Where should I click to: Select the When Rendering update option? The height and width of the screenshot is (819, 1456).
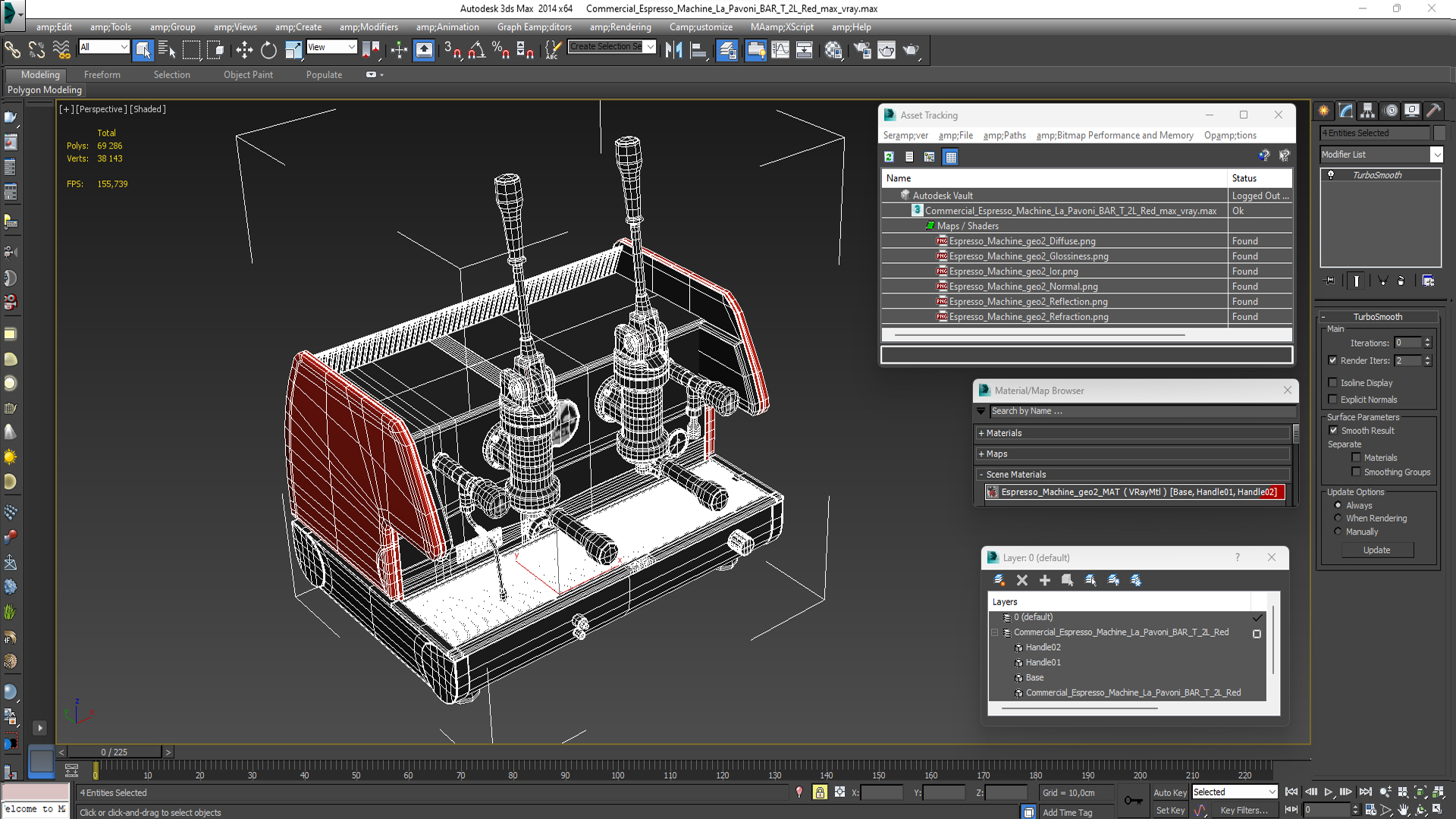click(1338, 518)
